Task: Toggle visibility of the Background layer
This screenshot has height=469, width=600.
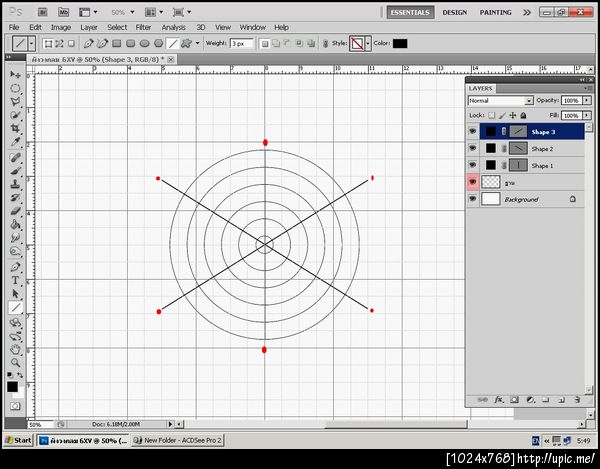Action: point(473,199)
